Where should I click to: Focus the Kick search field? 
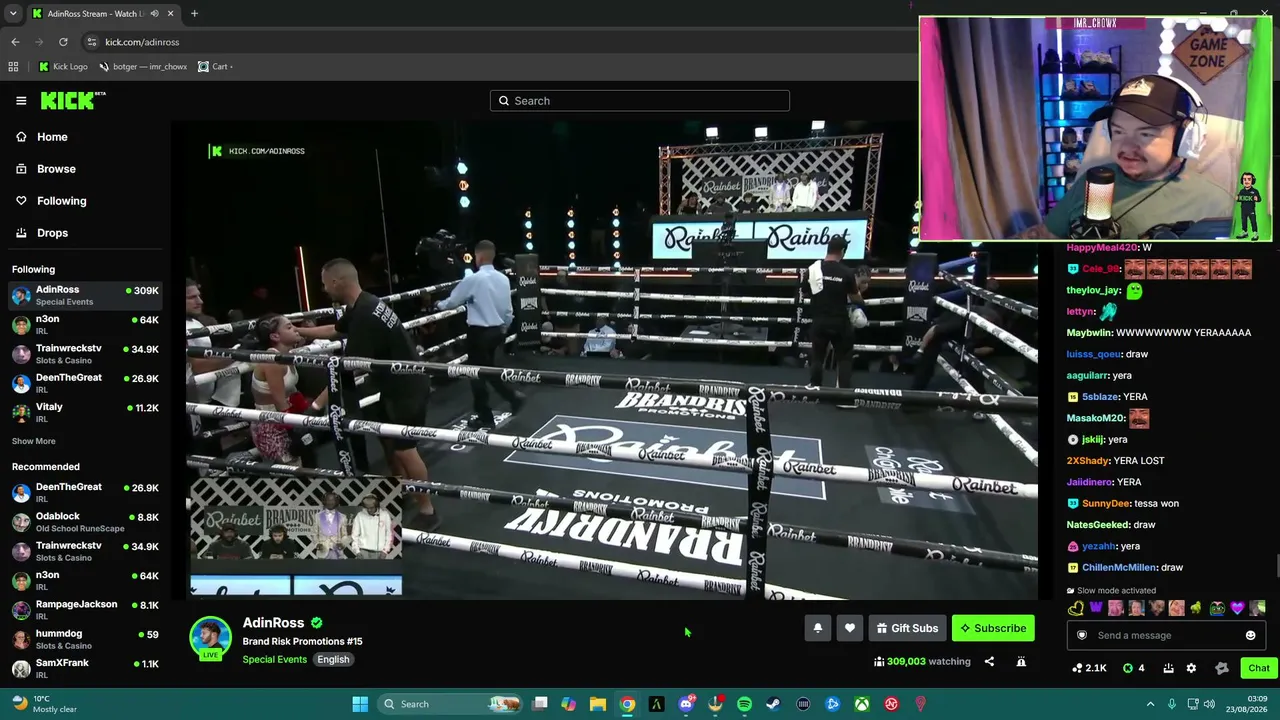(640, 101)
